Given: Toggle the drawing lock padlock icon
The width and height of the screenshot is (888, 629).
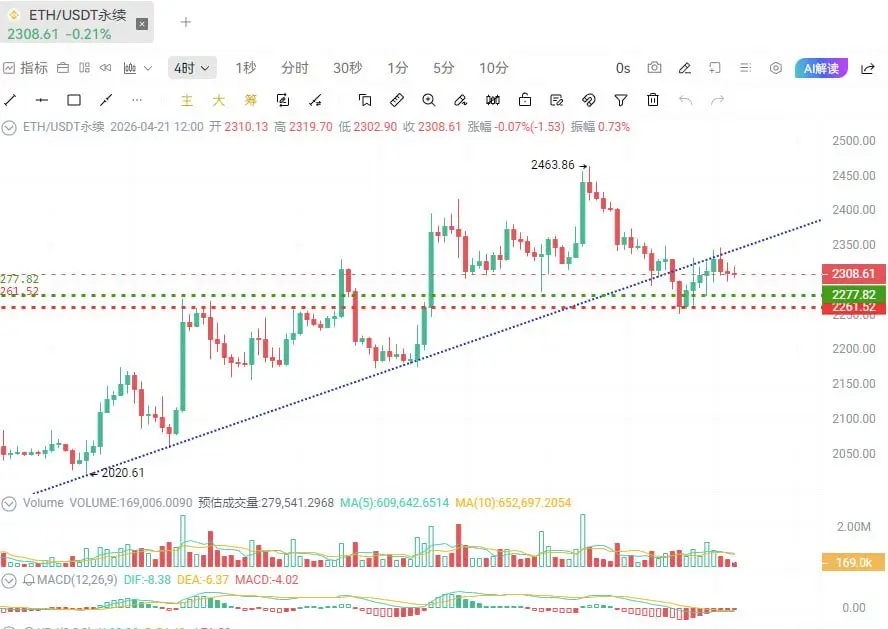Looking at the screenshot, I should coord(525,100).
